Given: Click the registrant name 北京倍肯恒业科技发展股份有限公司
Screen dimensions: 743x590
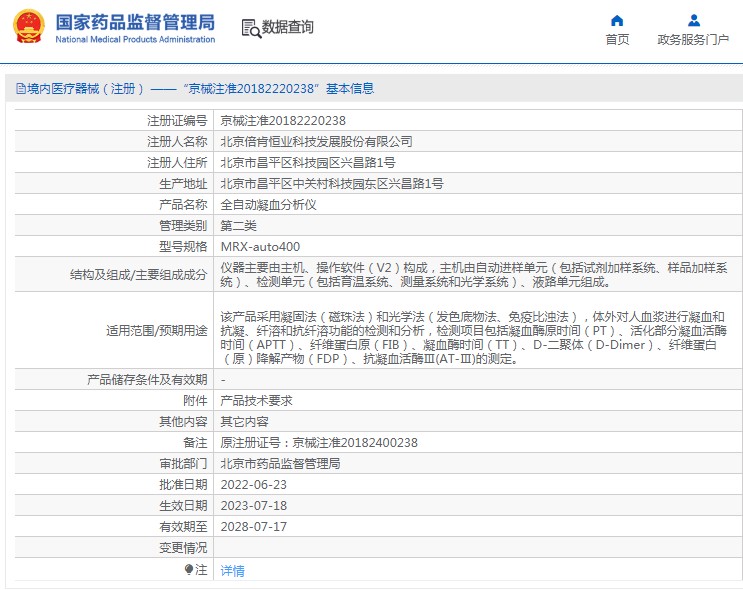Looking at the screenshot, I should point(316,141).
